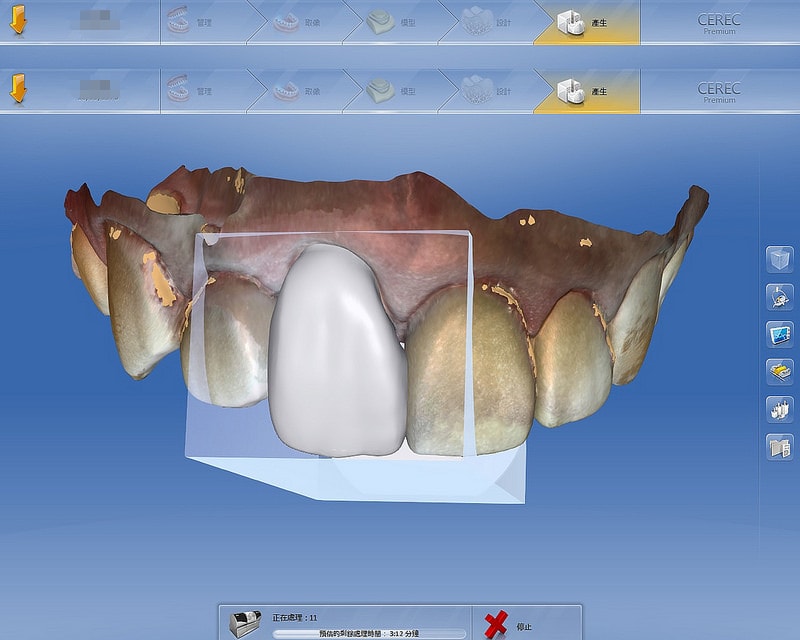Open the milling instruments icon in right sidebar
800x640 pixels.
click(779, 409)
